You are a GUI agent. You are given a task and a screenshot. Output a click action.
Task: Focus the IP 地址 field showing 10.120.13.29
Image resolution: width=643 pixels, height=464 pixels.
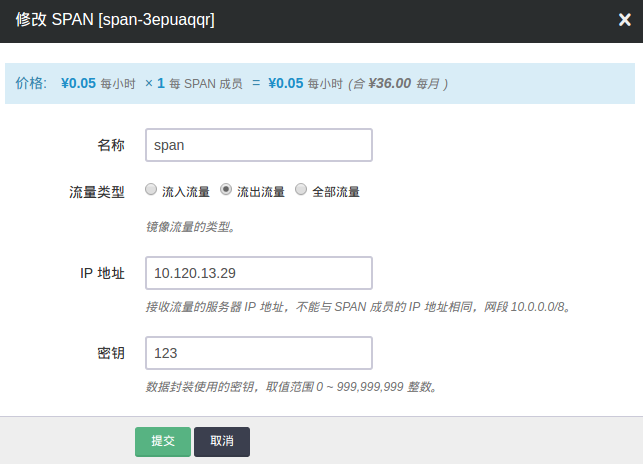pyautogui.click(x=258, y=273)
